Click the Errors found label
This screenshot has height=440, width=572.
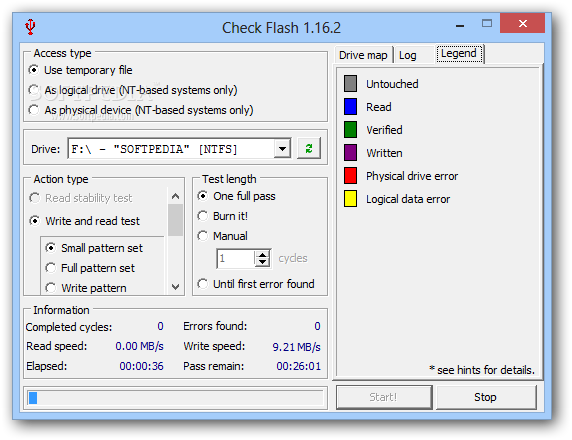point(215,326)
